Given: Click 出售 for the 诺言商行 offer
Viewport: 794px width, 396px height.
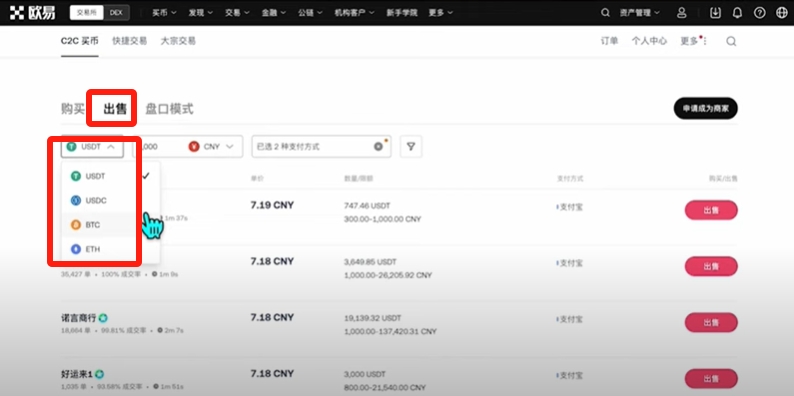Looking at the screenshot, I should (711, 323).
